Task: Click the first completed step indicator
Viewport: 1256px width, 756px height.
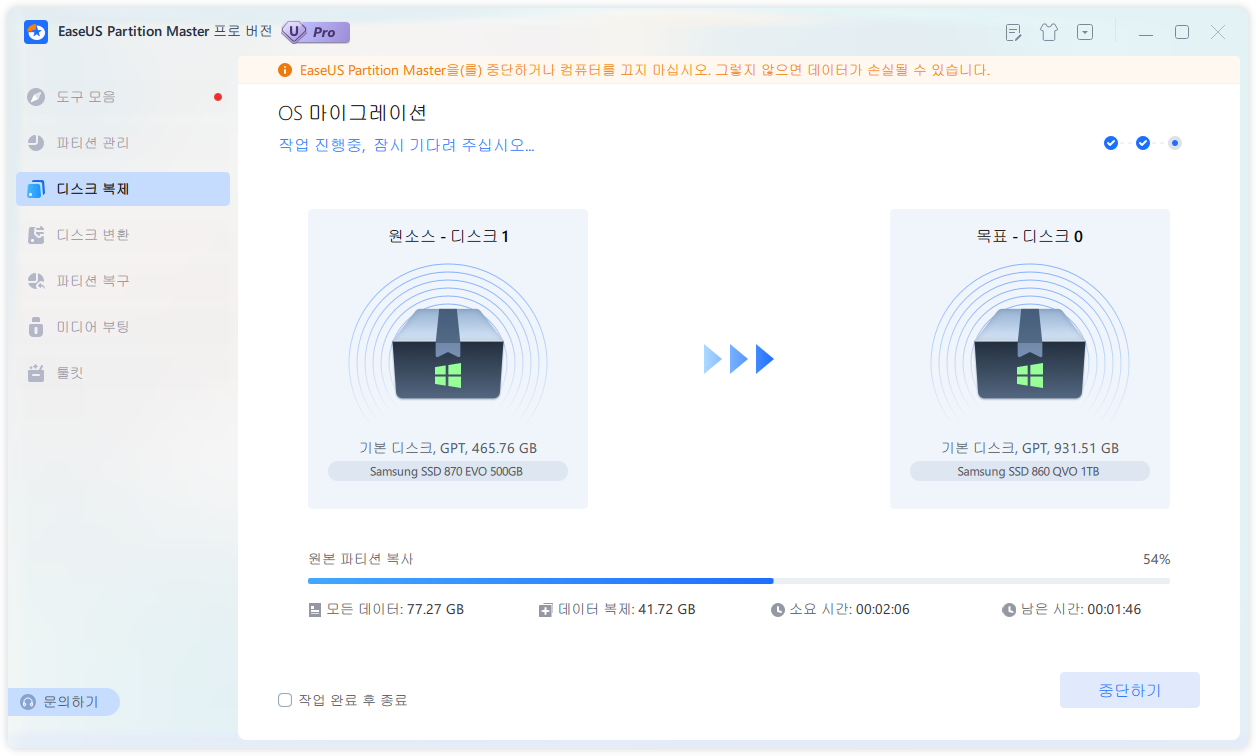Action: coord(1111,143)
